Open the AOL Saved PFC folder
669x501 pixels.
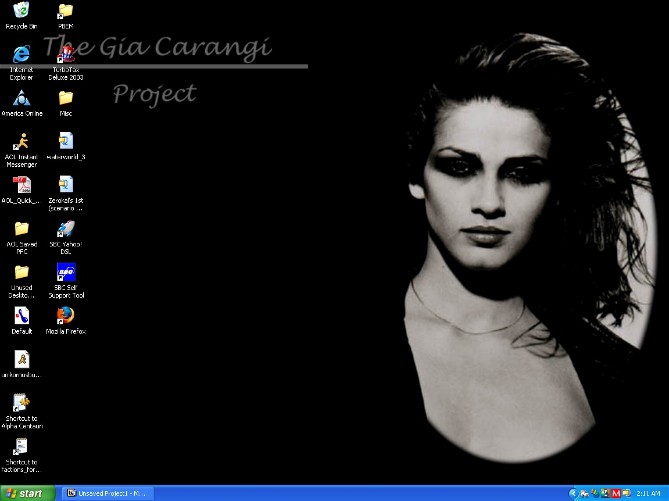click(x=21, y=229)
